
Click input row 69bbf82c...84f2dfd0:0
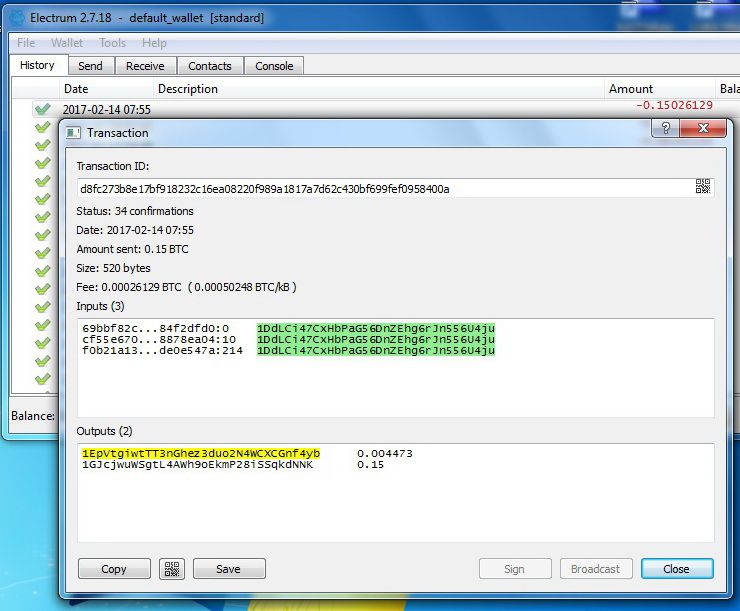288,328
